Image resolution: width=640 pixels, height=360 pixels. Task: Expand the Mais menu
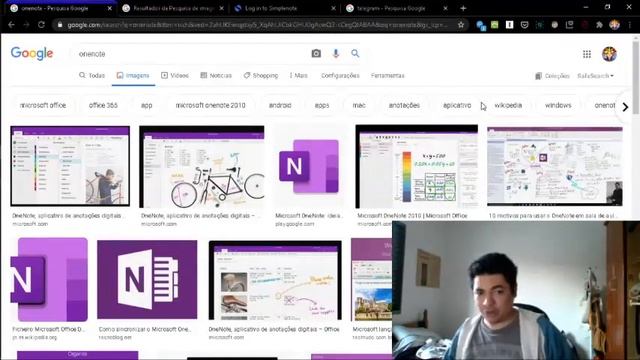point(299,76)
